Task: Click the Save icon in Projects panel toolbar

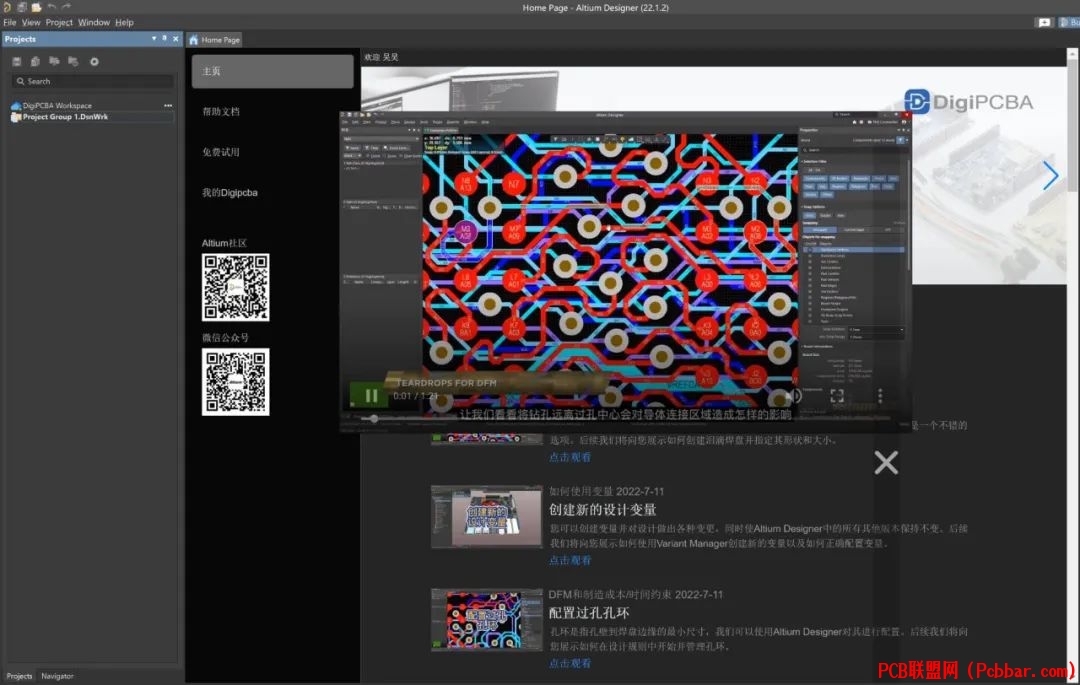Action: click(x=17, y=61)
